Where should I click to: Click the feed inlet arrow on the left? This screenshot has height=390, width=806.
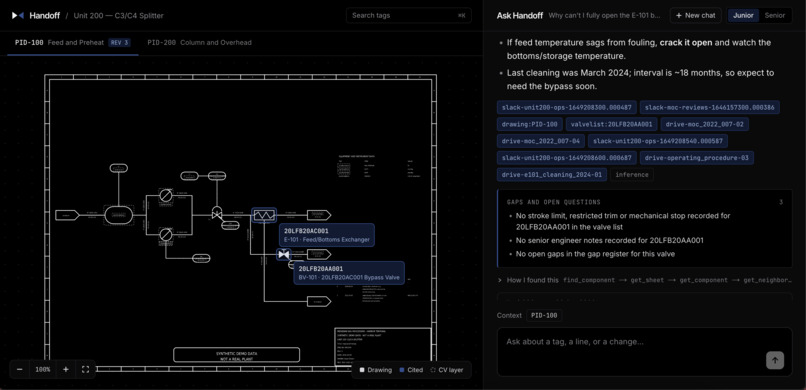pos(67,215)
